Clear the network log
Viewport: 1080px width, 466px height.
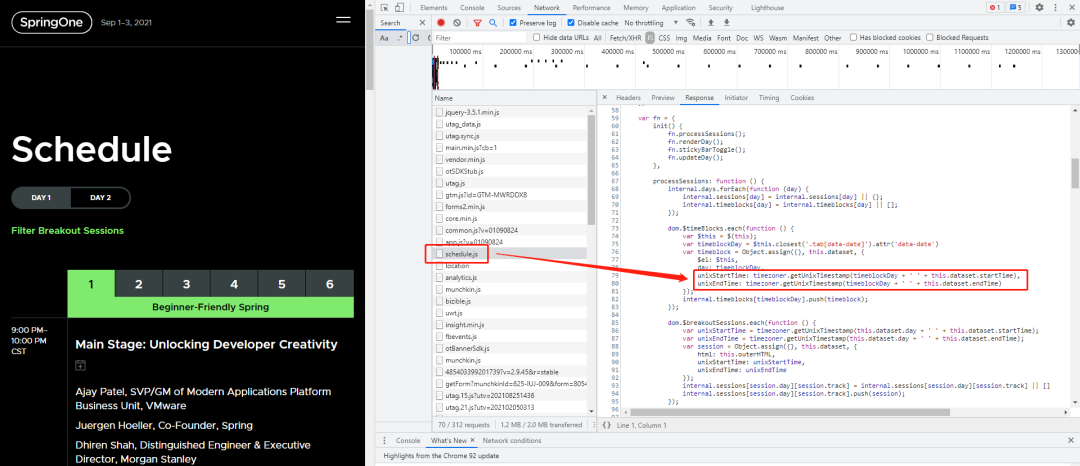(x=457, y=23)
